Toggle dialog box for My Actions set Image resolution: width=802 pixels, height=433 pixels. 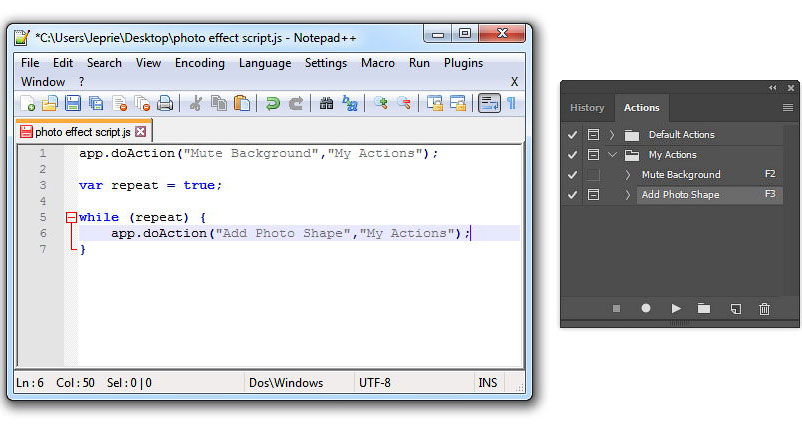593,154
